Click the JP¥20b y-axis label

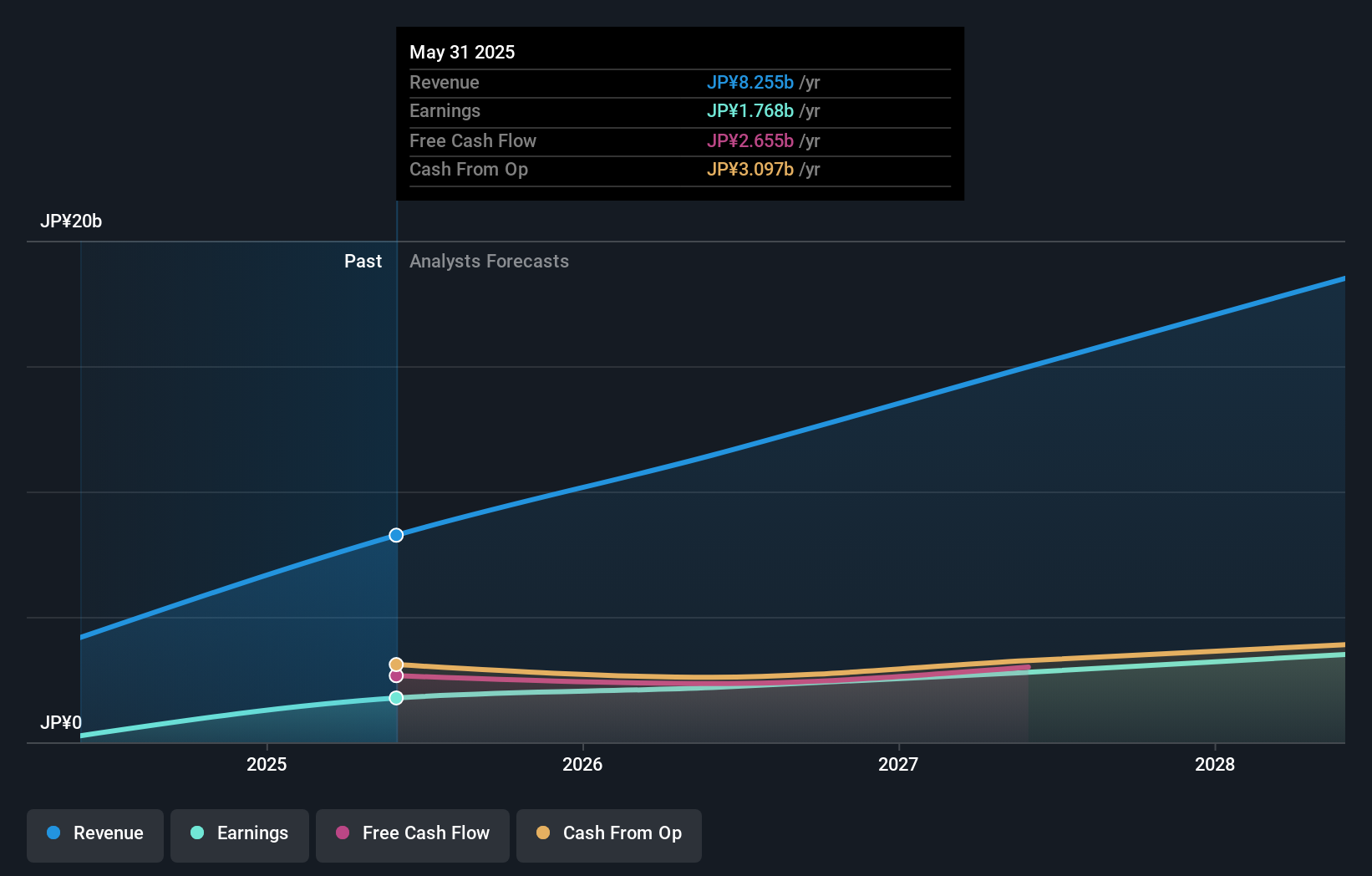(71, 222)
